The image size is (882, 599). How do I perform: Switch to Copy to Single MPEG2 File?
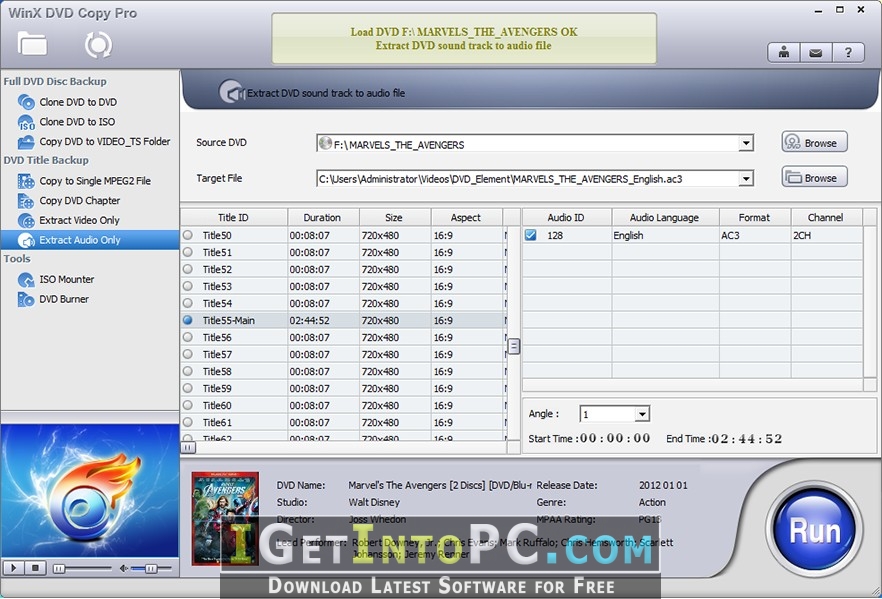[95, 181]
